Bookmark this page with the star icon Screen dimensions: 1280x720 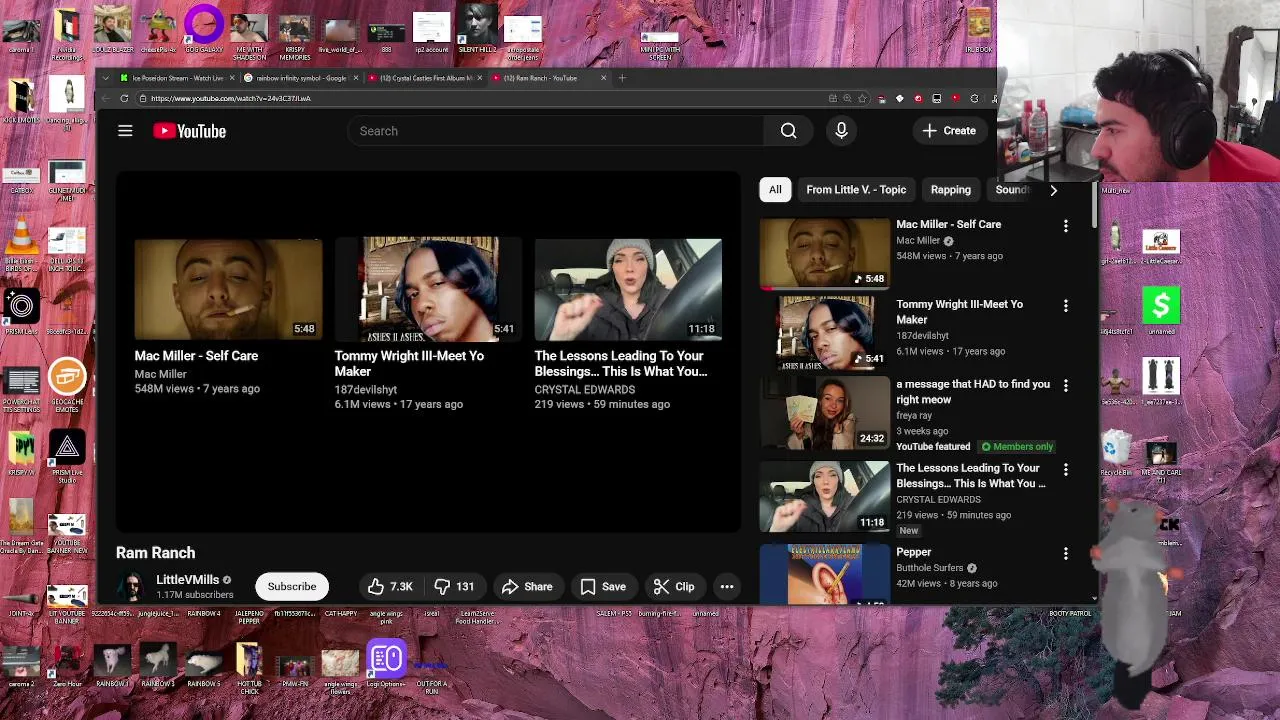tap(862, 99)
